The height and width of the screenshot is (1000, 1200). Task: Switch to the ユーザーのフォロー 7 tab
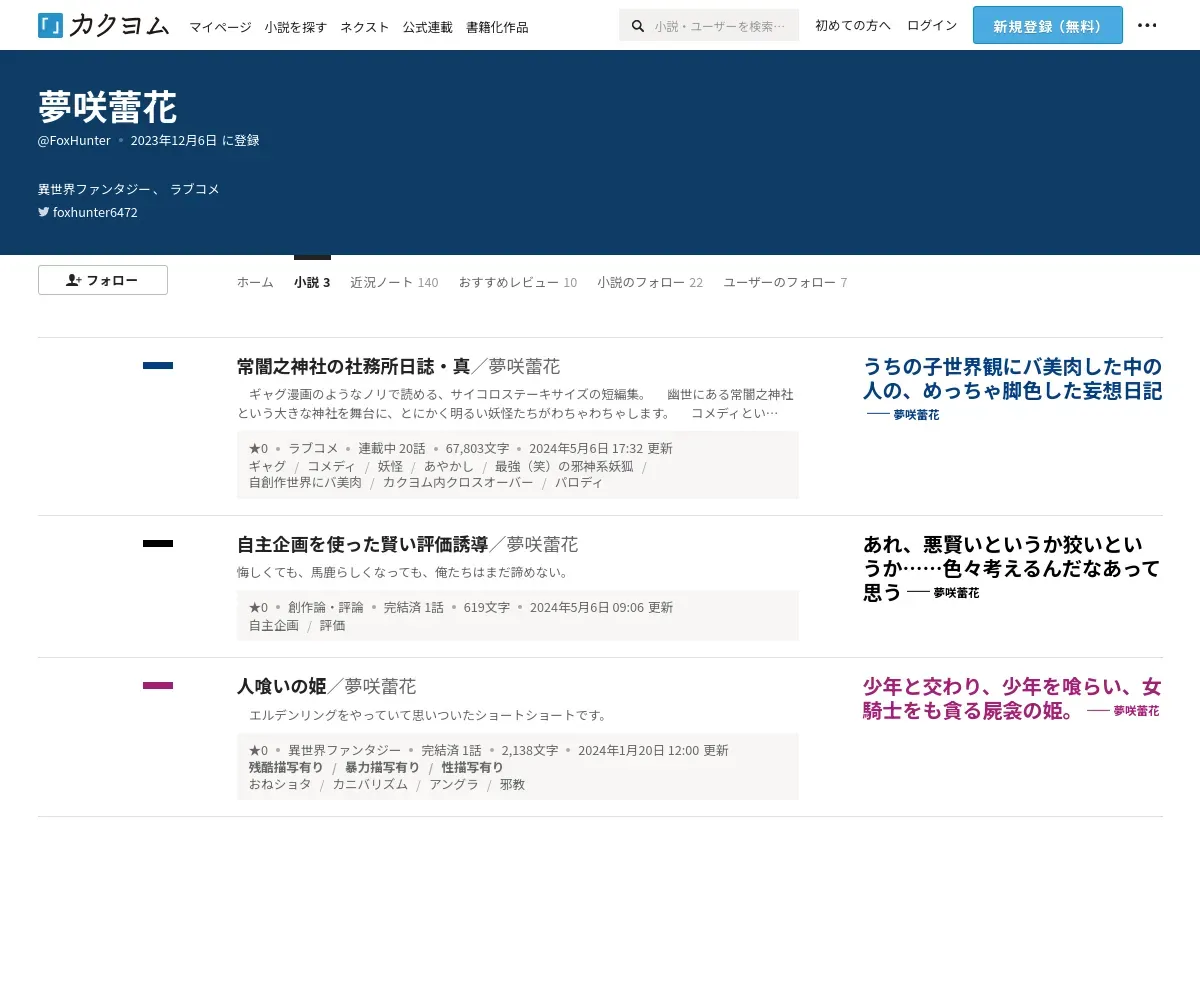785,283
